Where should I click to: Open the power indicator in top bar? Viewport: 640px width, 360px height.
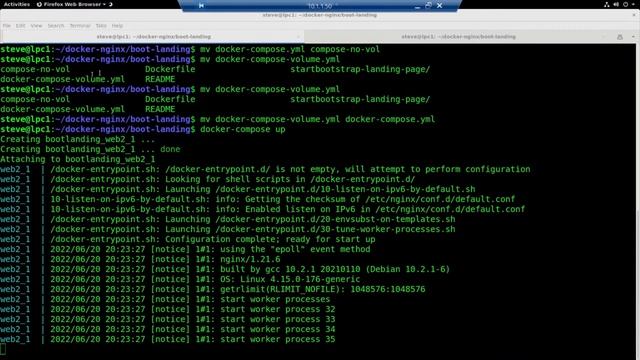click(x=625, y=4)
